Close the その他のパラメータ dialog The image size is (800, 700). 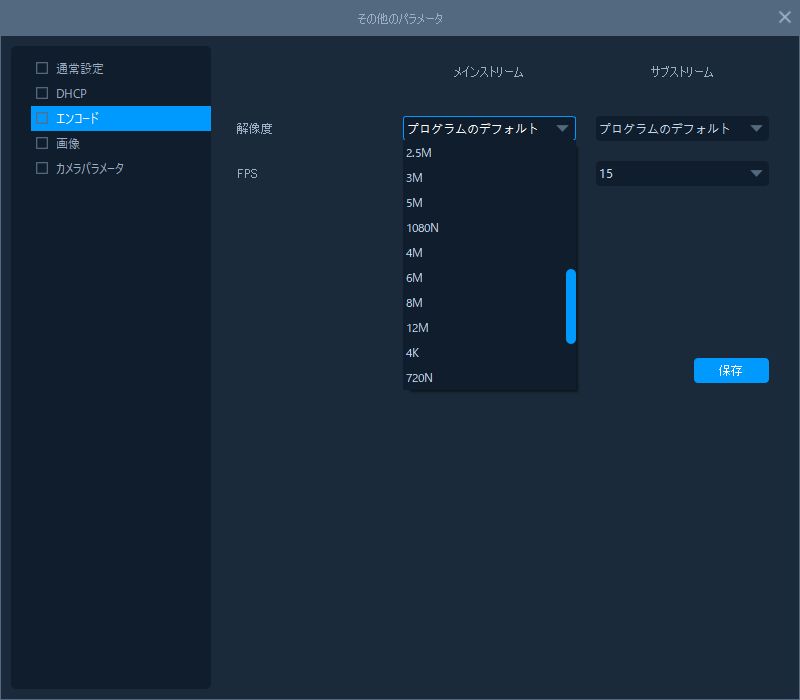tap(784, 17)
